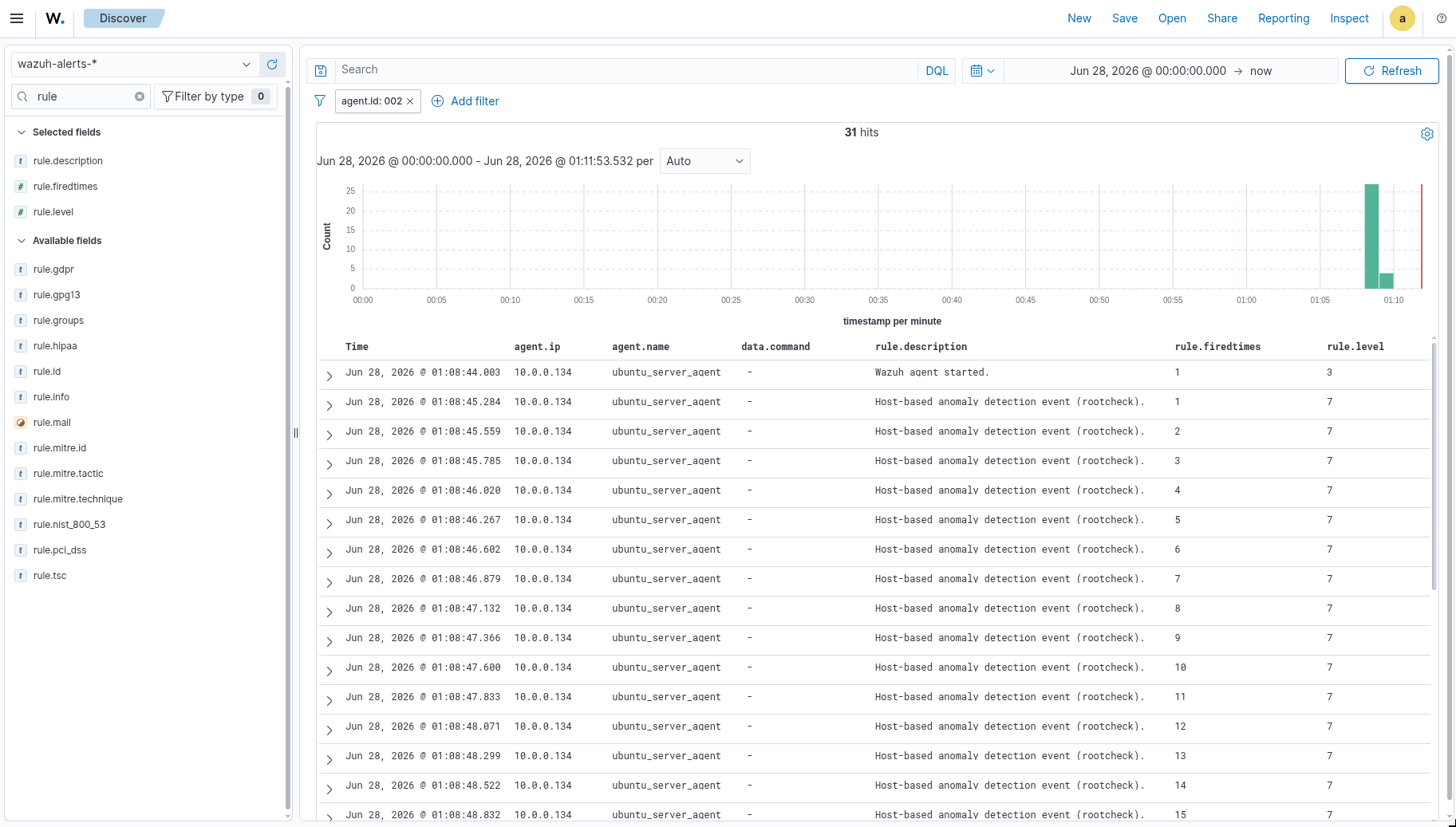1456x827 pixels.
Task: Sort by the Time column header
Action: pyautogui.click(x=357, y=347)
